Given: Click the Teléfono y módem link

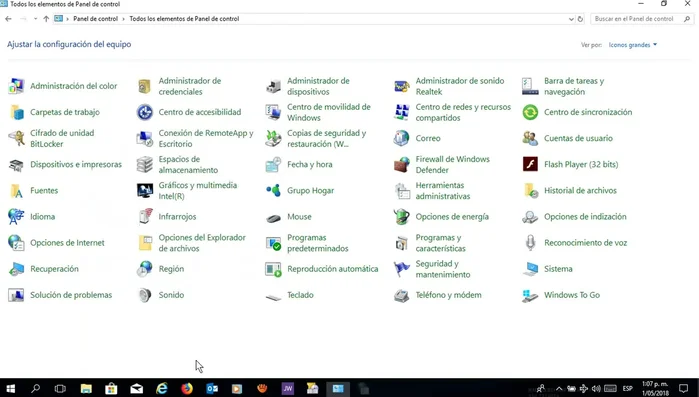Looking at the screenshot, I should click(448, 295).
